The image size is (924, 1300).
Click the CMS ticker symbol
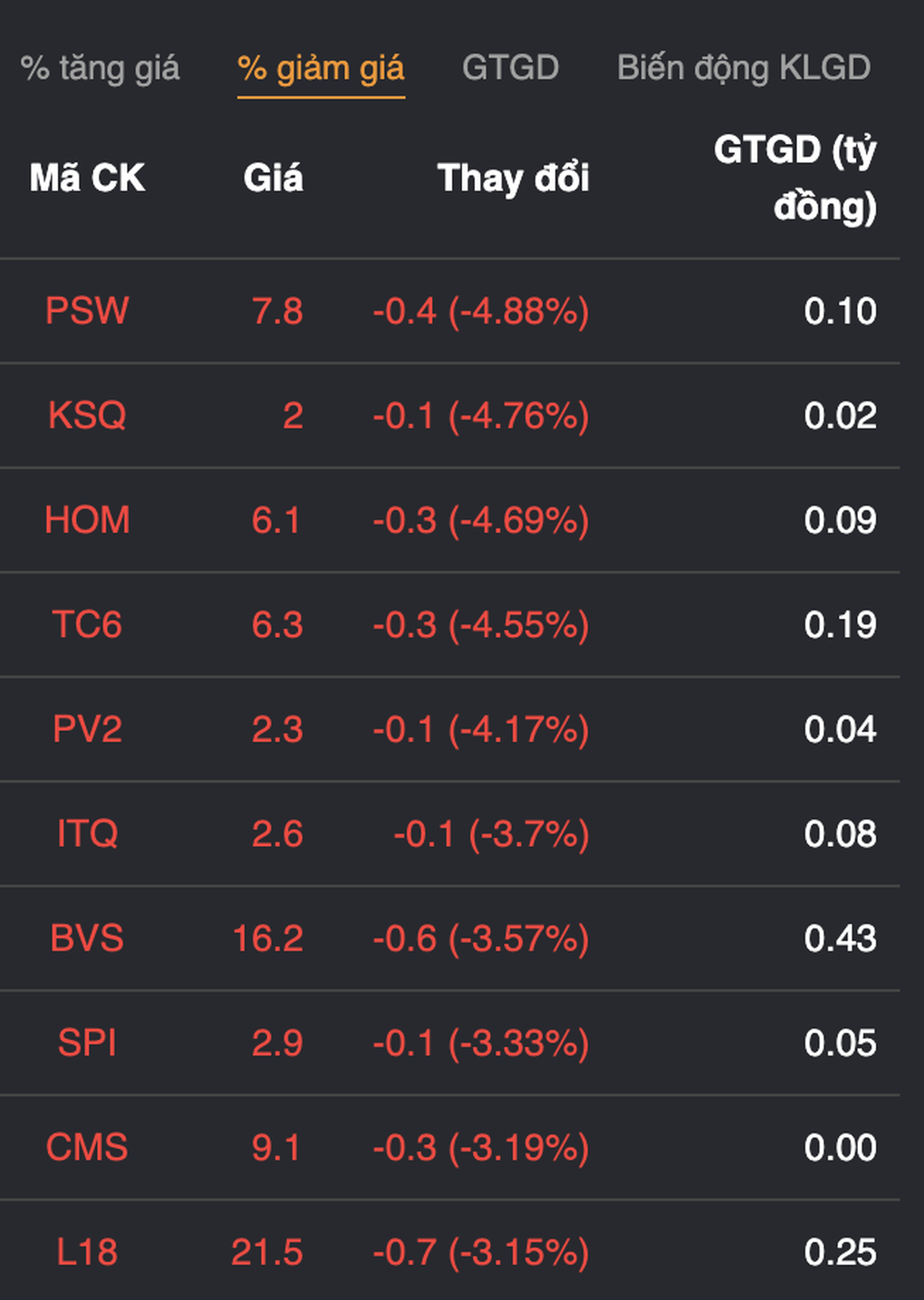87,1148
